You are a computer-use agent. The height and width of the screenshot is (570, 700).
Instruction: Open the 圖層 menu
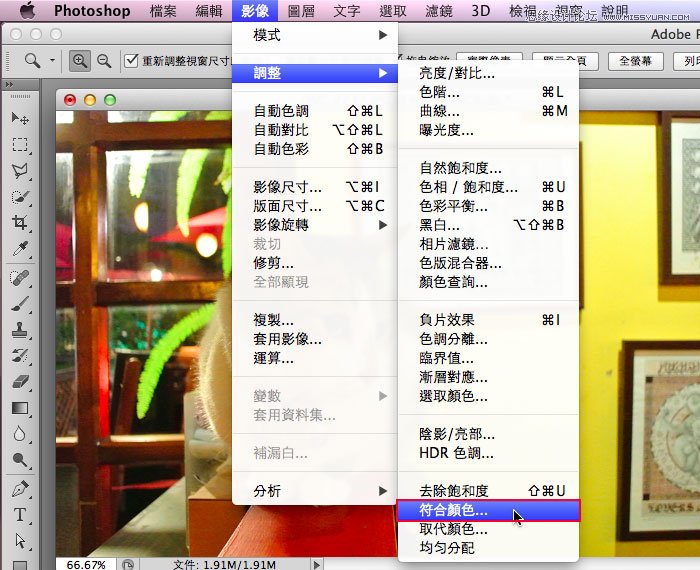tap(301, 11)
